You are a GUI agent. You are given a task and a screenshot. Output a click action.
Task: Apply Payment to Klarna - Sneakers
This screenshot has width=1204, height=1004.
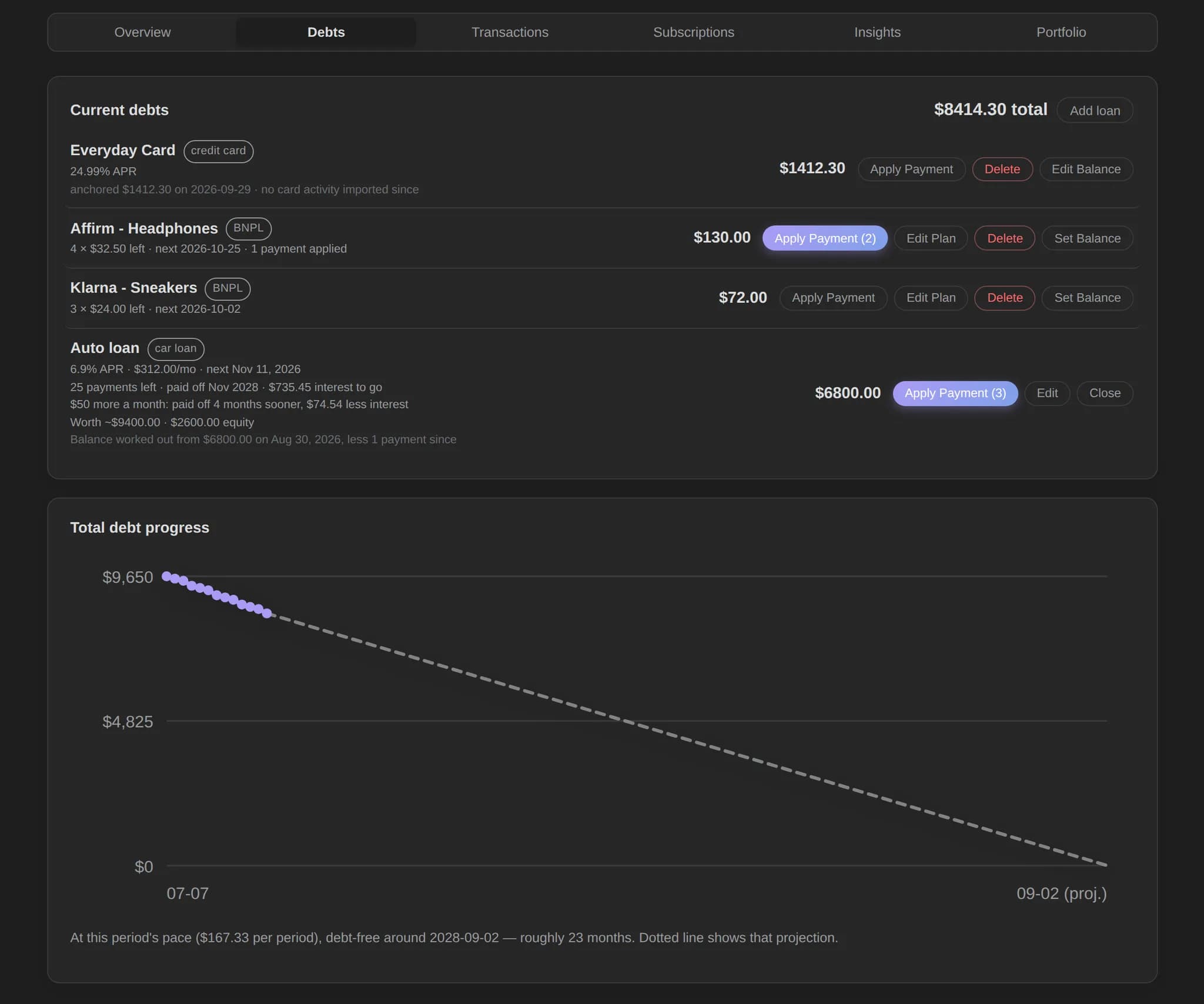pos(833,298)
